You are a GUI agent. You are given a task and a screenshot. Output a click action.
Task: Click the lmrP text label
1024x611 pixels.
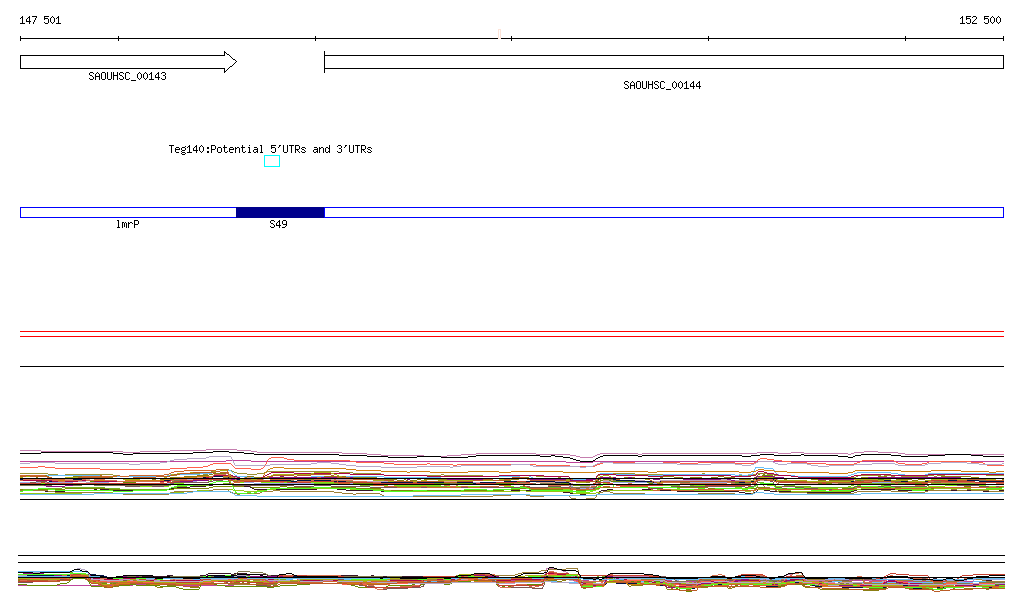(x=127, y=225)
